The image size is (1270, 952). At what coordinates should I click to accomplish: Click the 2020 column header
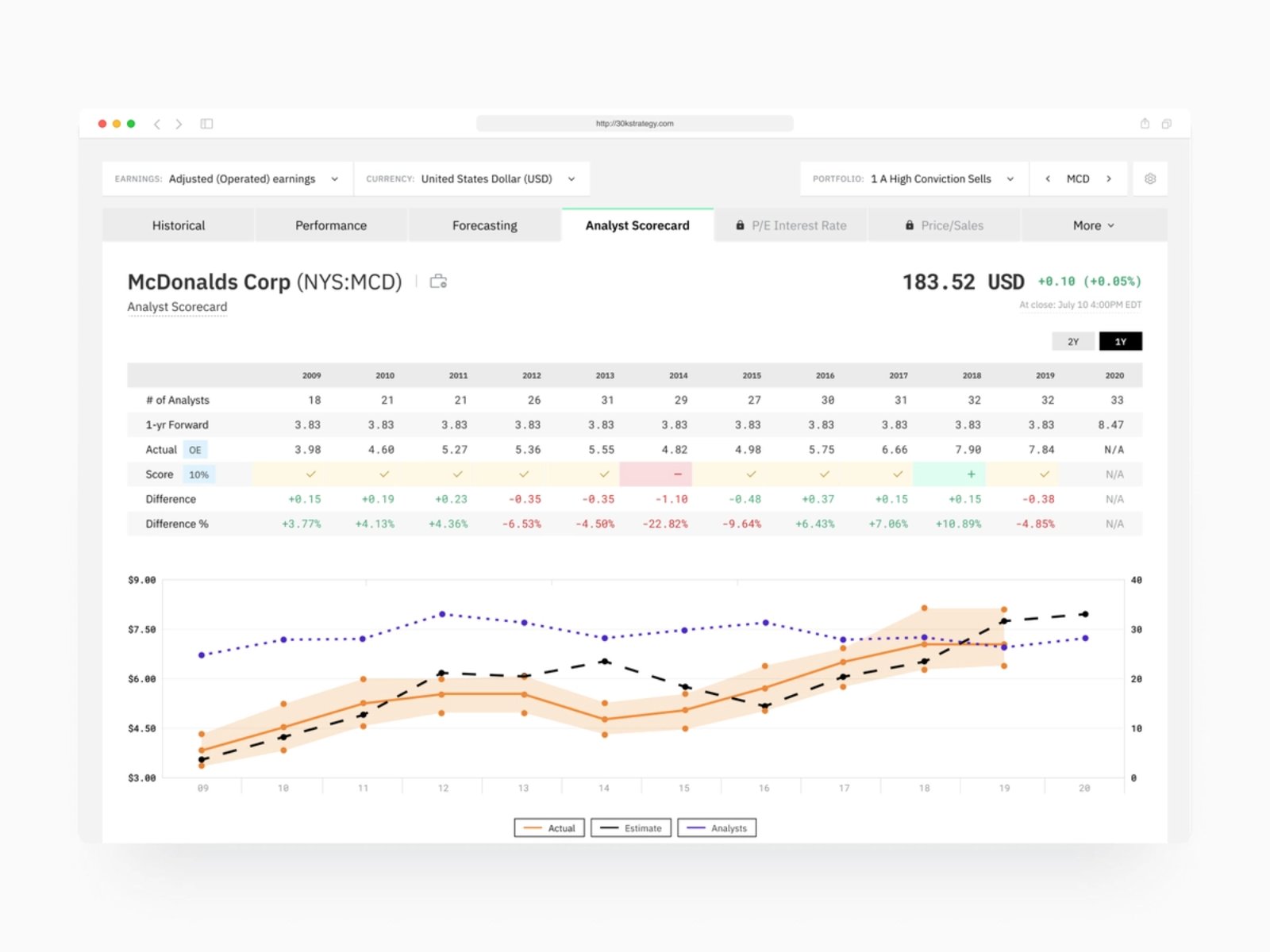point(1114,375)
